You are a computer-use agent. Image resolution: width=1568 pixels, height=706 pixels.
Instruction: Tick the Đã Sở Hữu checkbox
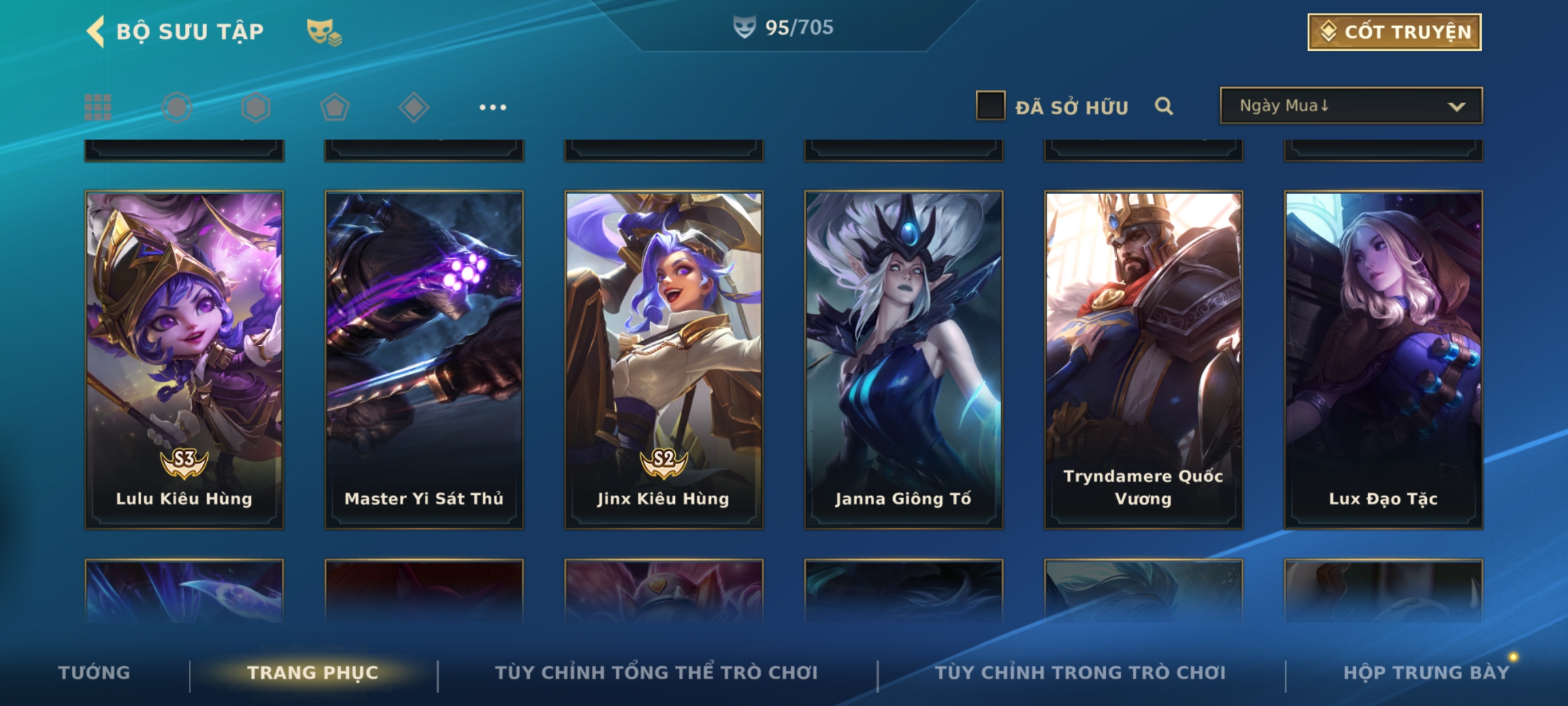(x=990, y=106)
